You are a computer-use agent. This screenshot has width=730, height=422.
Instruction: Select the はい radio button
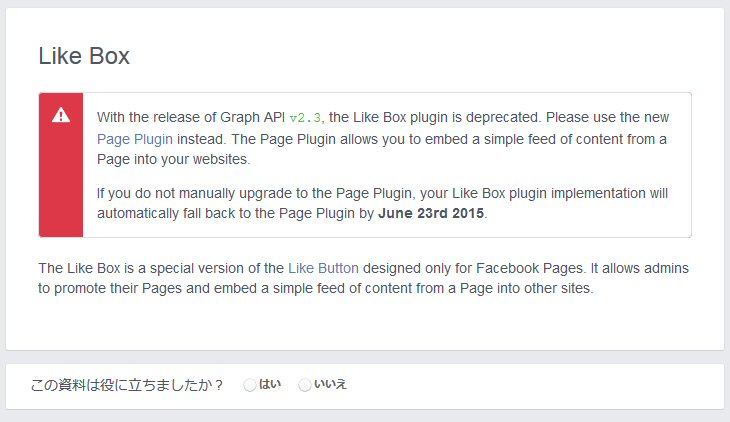(250, 385)
